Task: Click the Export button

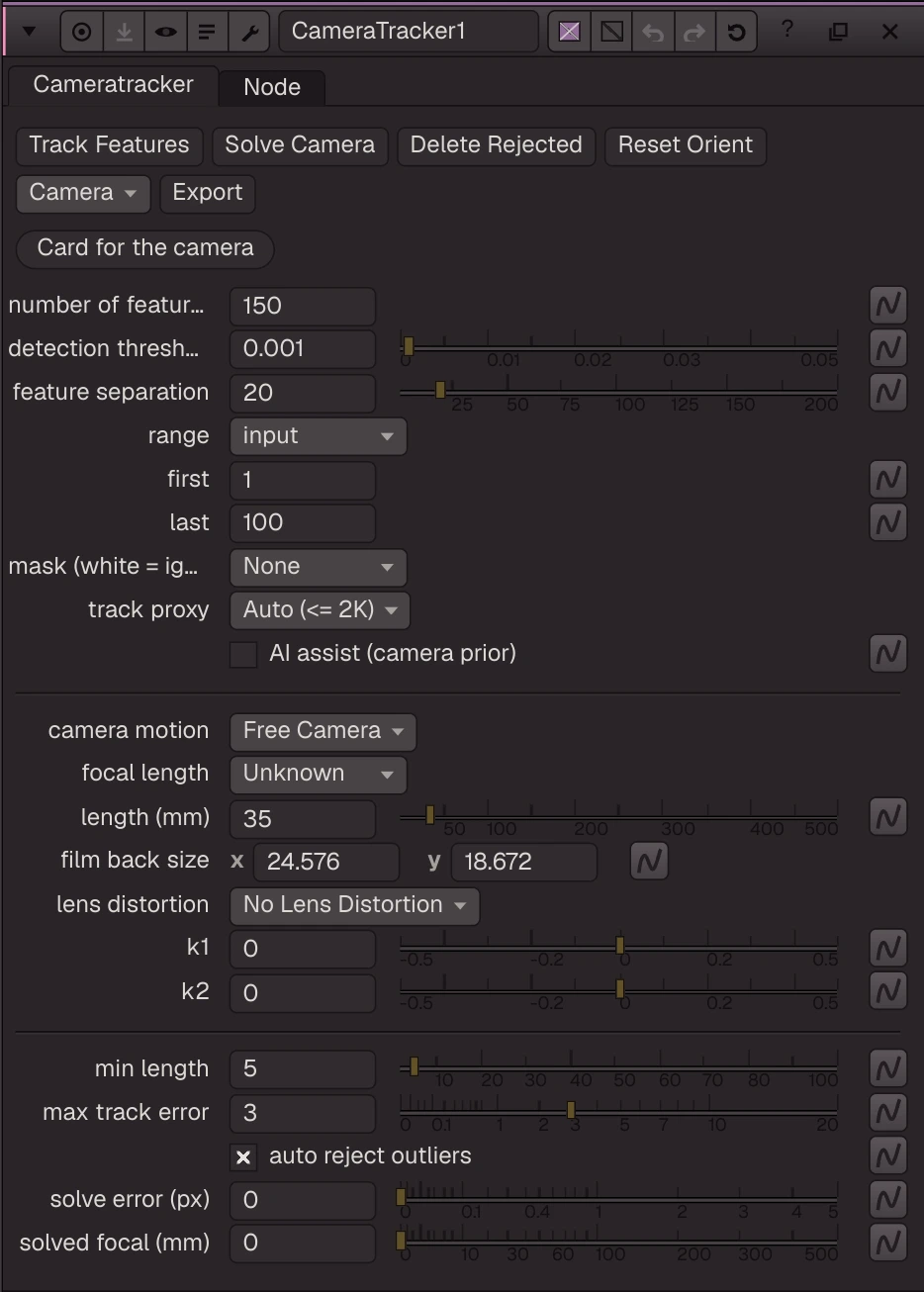Action: coord(208,193)
